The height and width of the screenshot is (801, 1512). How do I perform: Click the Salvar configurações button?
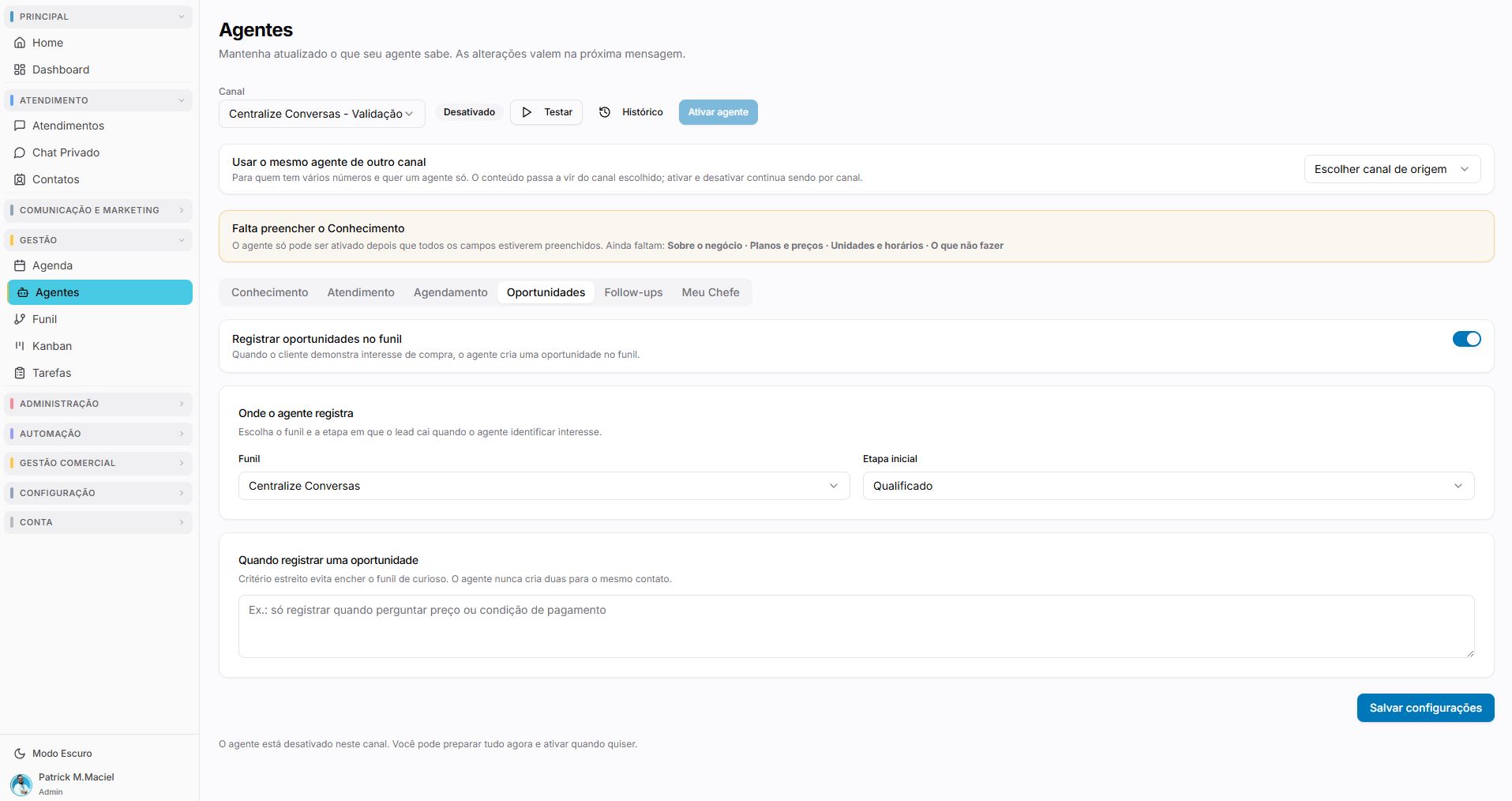click(x=1425, y=708)
